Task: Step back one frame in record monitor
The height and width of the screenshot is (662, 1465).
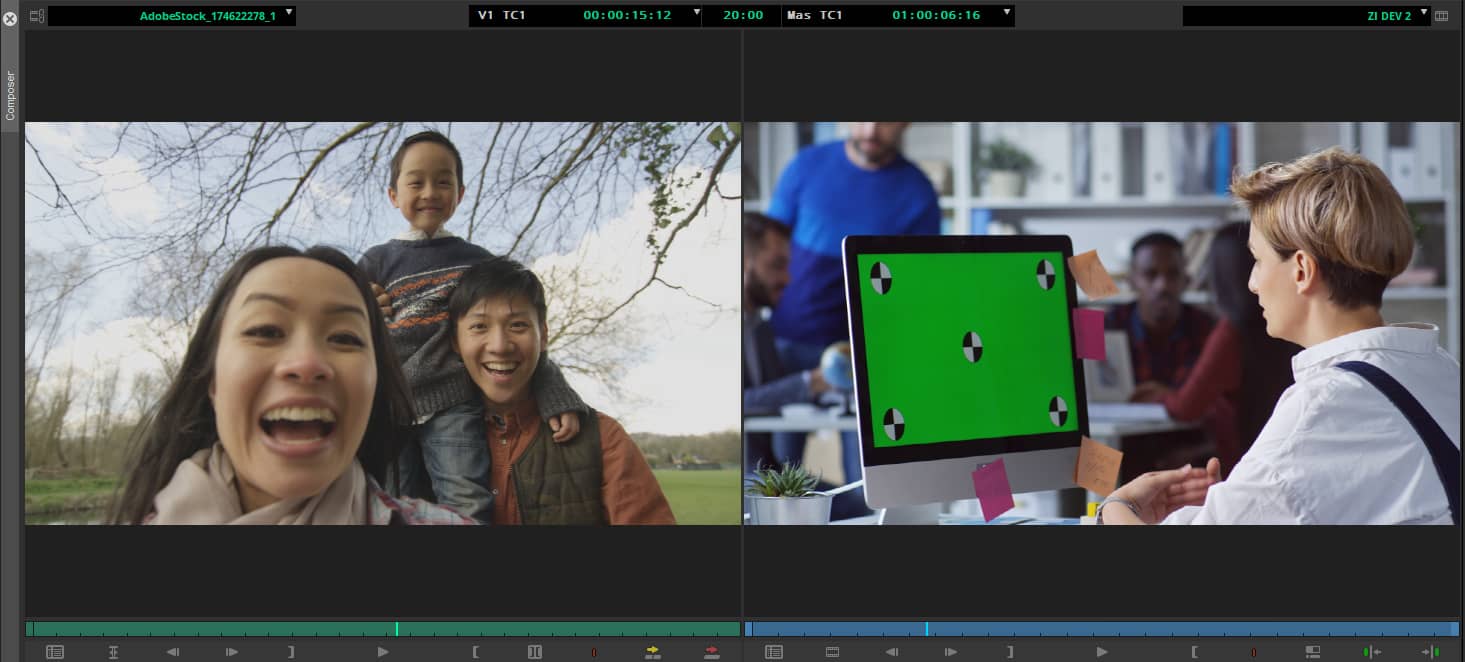Action: 891,652
